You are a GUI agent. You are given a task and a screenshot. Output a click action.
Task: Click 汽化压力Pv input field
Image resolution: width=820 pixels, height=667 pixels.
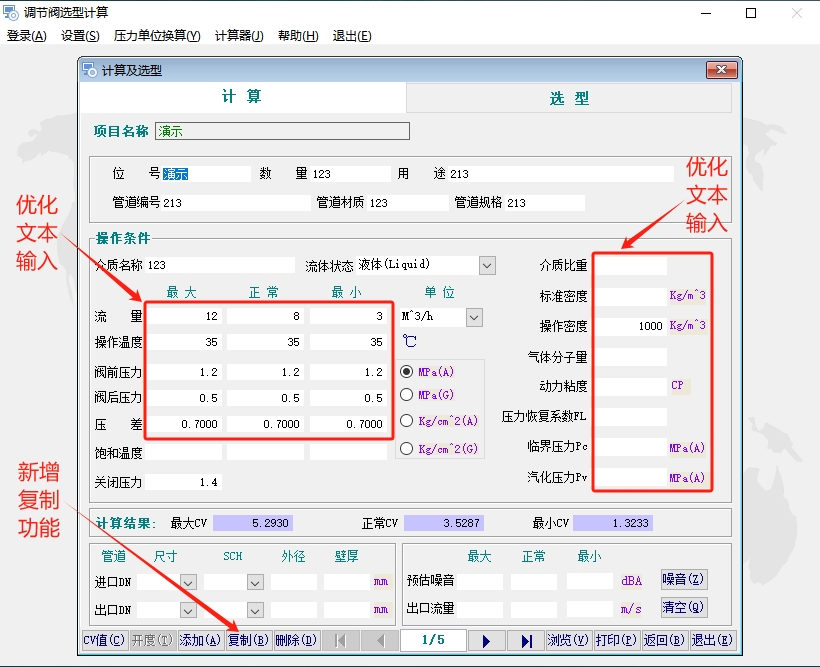(631, 477)
